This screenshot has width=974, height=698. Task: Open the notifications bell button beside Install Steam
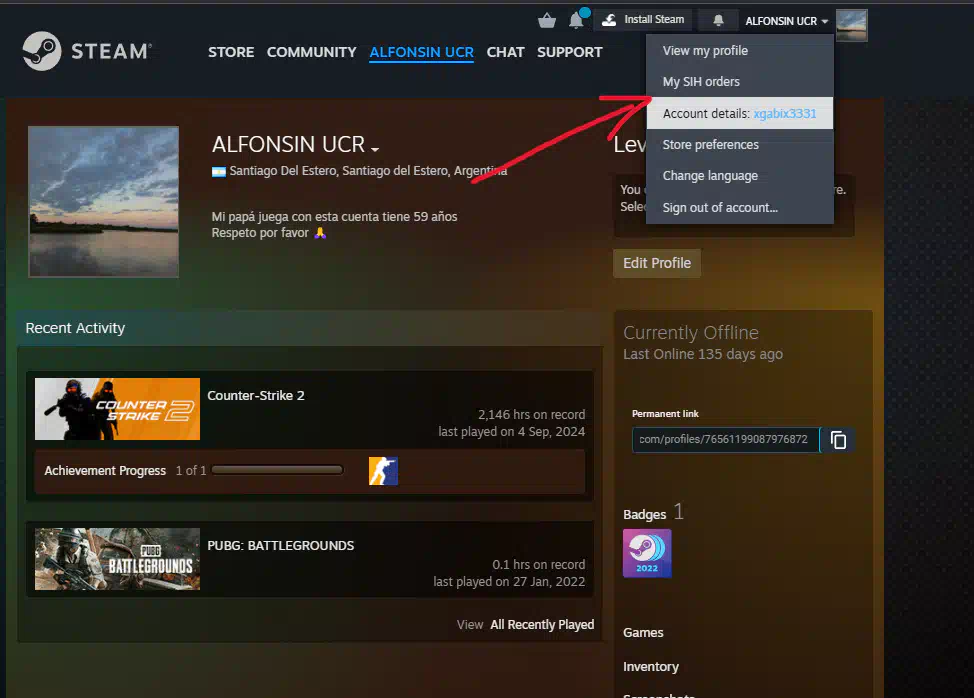pyautogui.click(x=717, y=20)
